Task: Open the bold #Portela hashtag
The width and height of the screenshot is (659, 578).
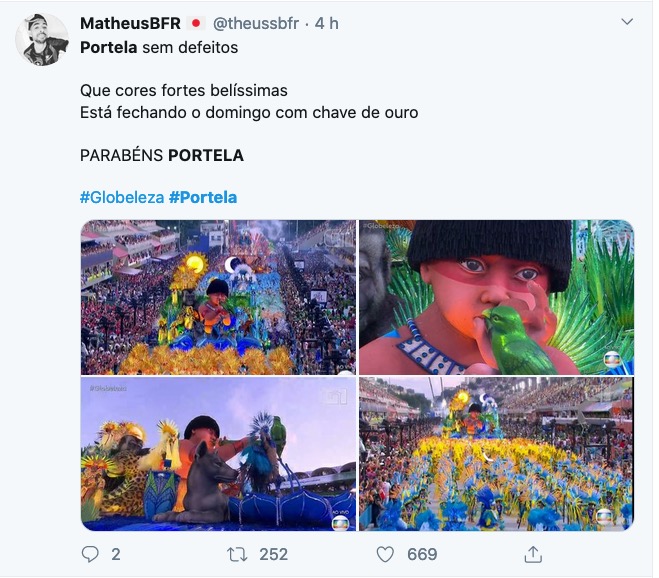Action: point(203,197)
